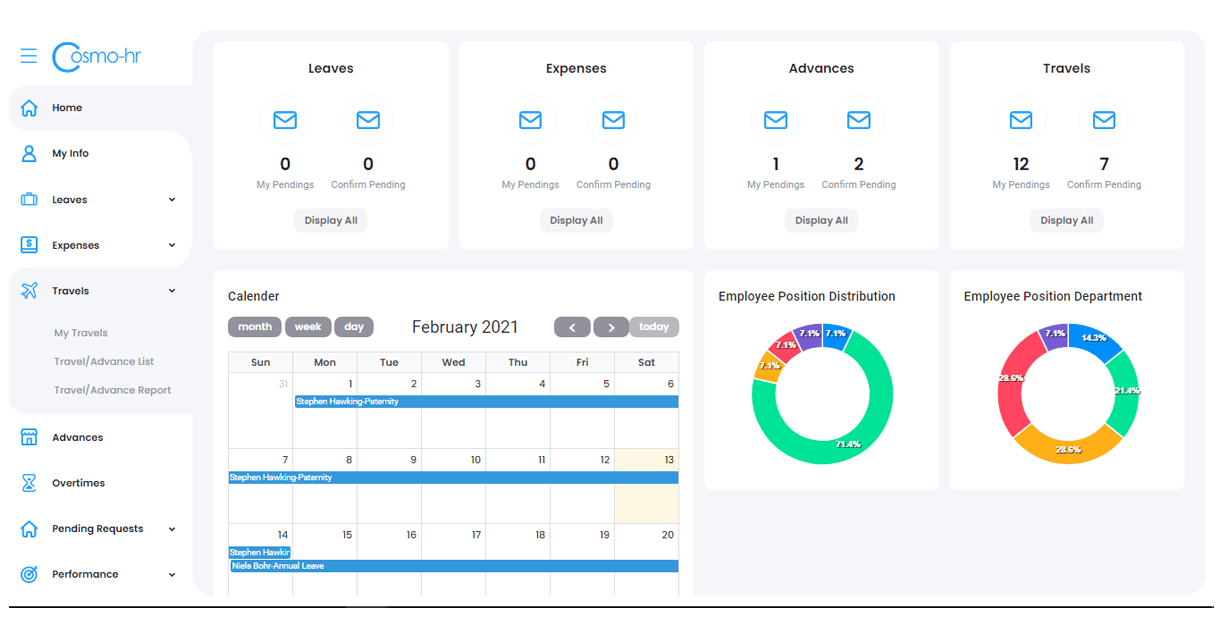Click the Performance target icon in sidebar
This screenshot has height=627, width=1223.
point(29,574)
